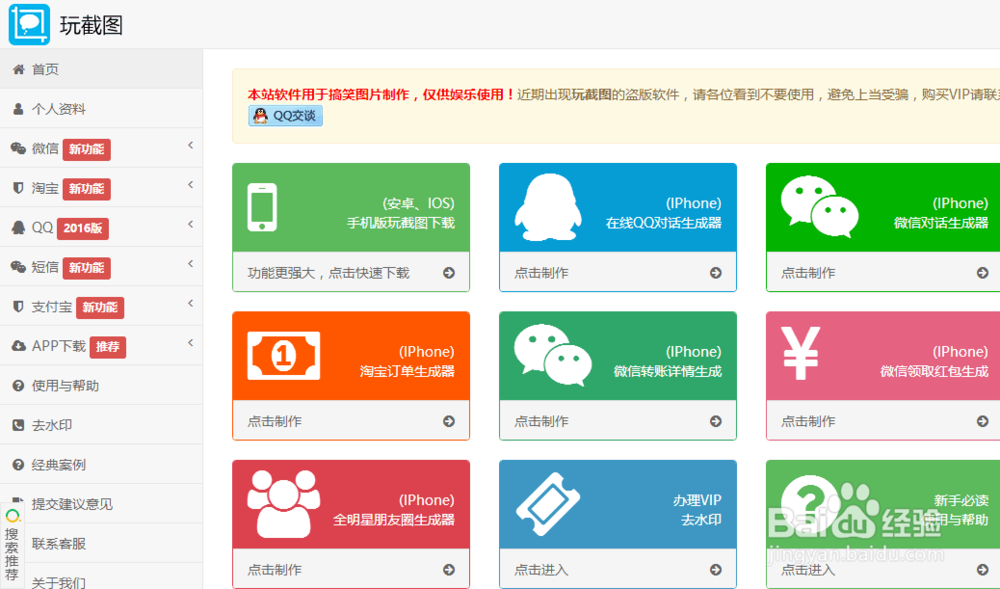1000x589 pixels.
Task: Open the 首页 sidebar item
Action: [x=101, y=69]
